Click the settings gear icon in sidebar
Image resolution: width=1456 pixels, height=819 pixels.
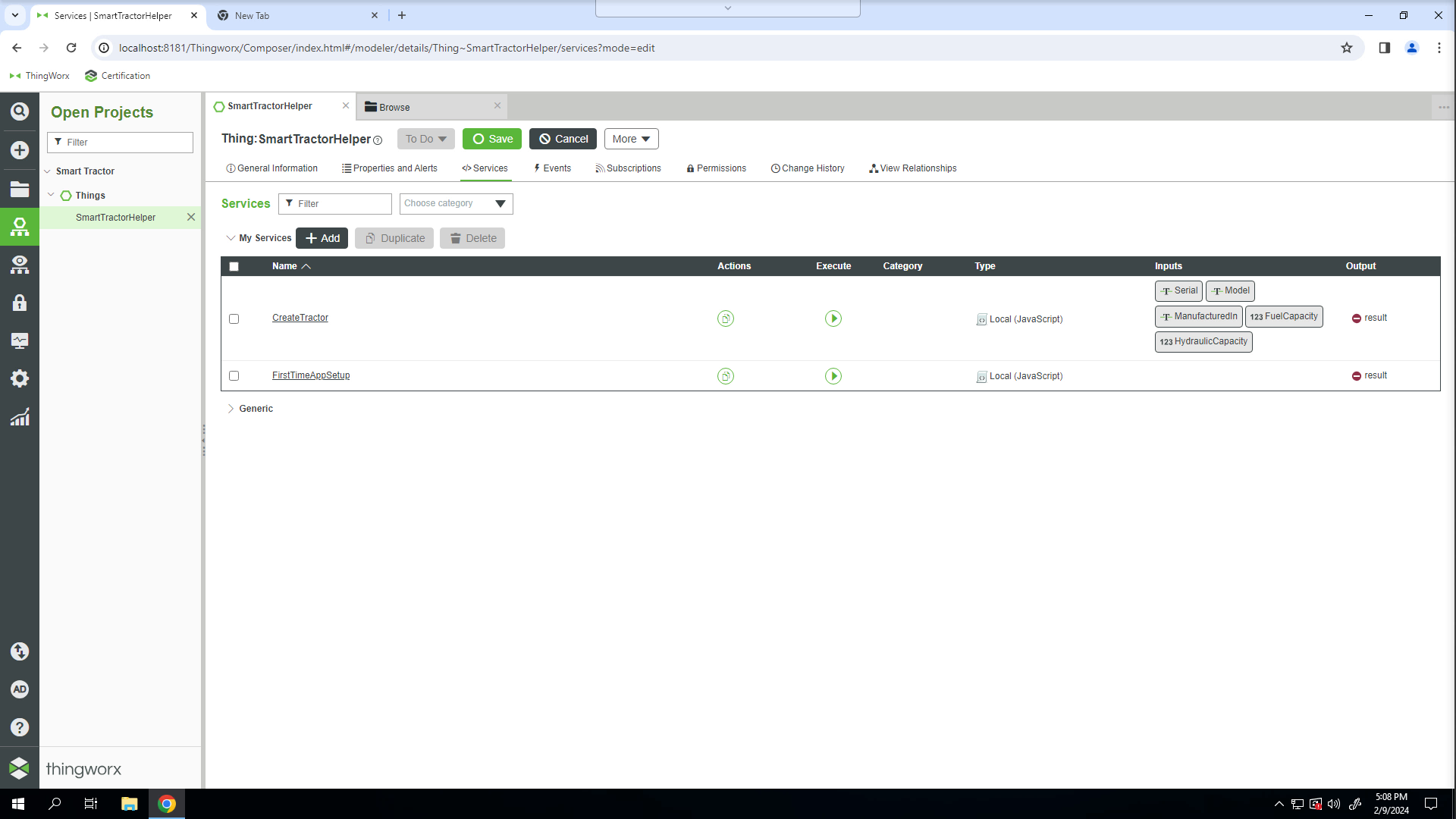[x=20, y=378]
